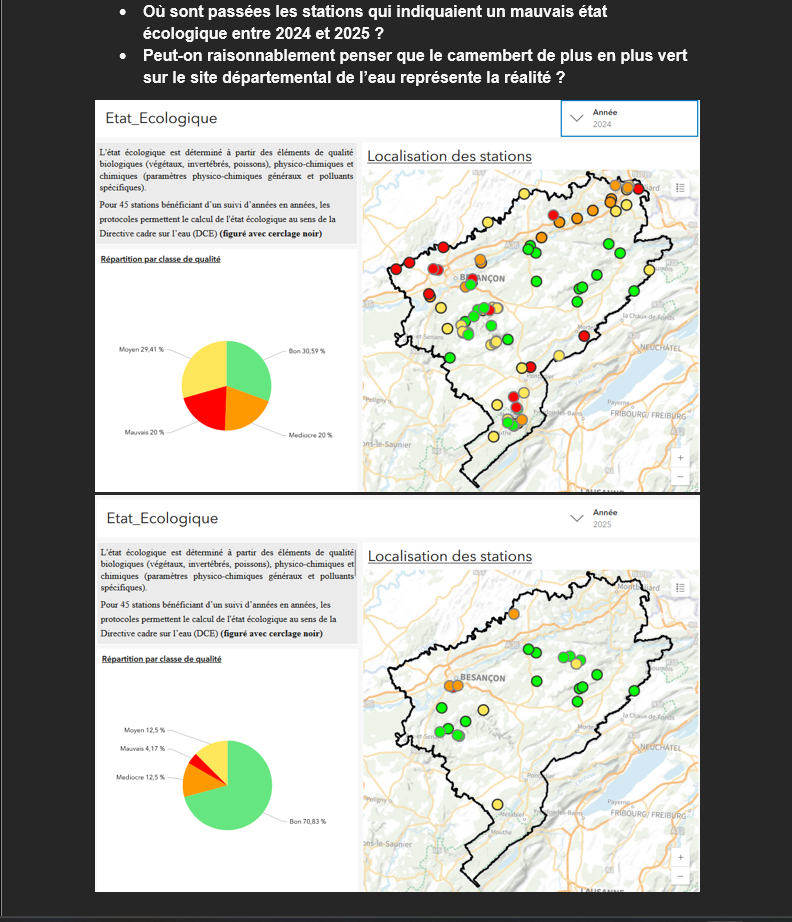Open the Année dropdown showing 2024
The height and width of the screenshot is (922, 792).
coord(629,118)
